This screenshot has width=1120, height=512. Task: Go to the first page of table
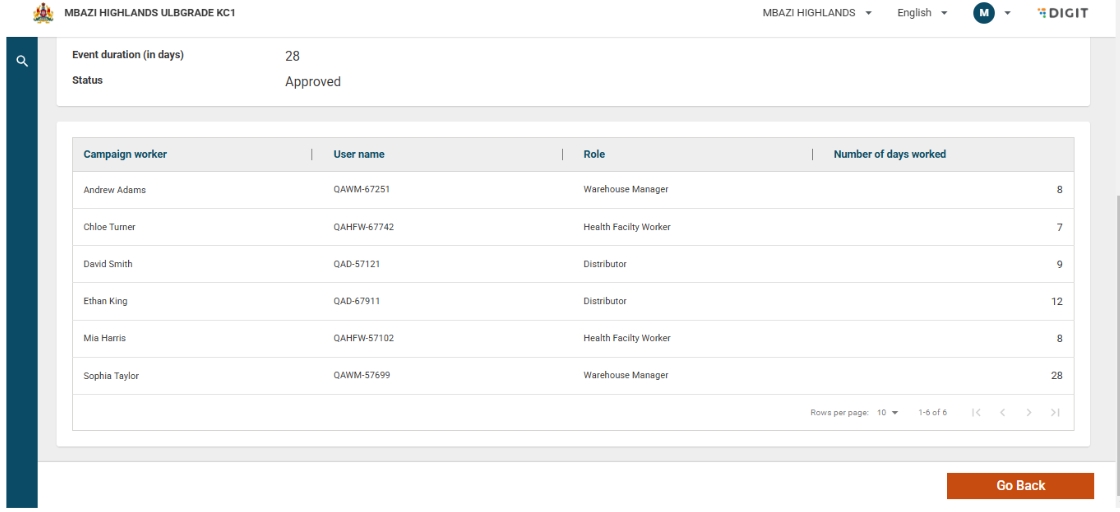[x=977, y=413]
